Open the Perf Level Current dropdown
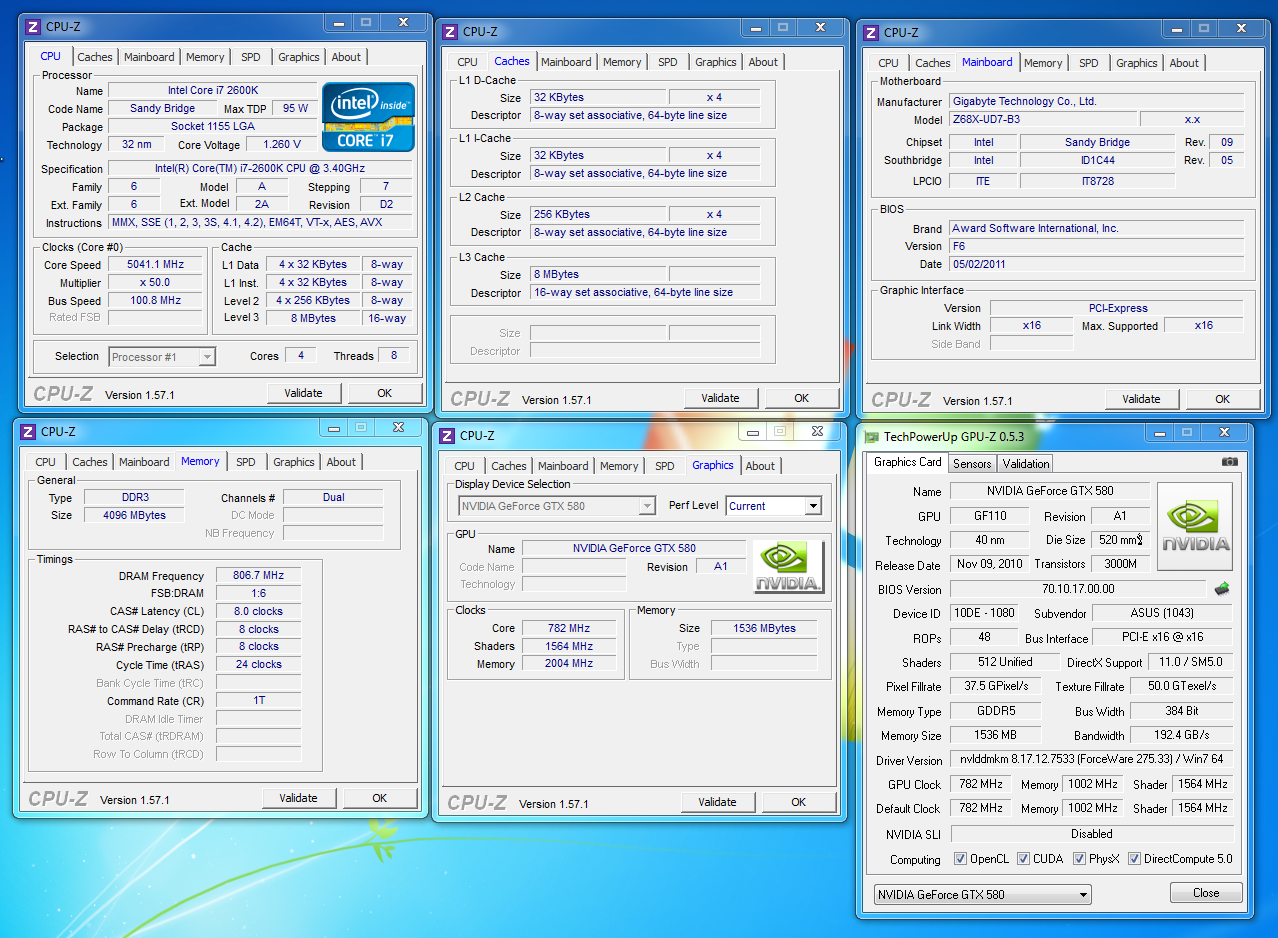Viewport: 1278px width, 938px height. (x=773, y=506)
